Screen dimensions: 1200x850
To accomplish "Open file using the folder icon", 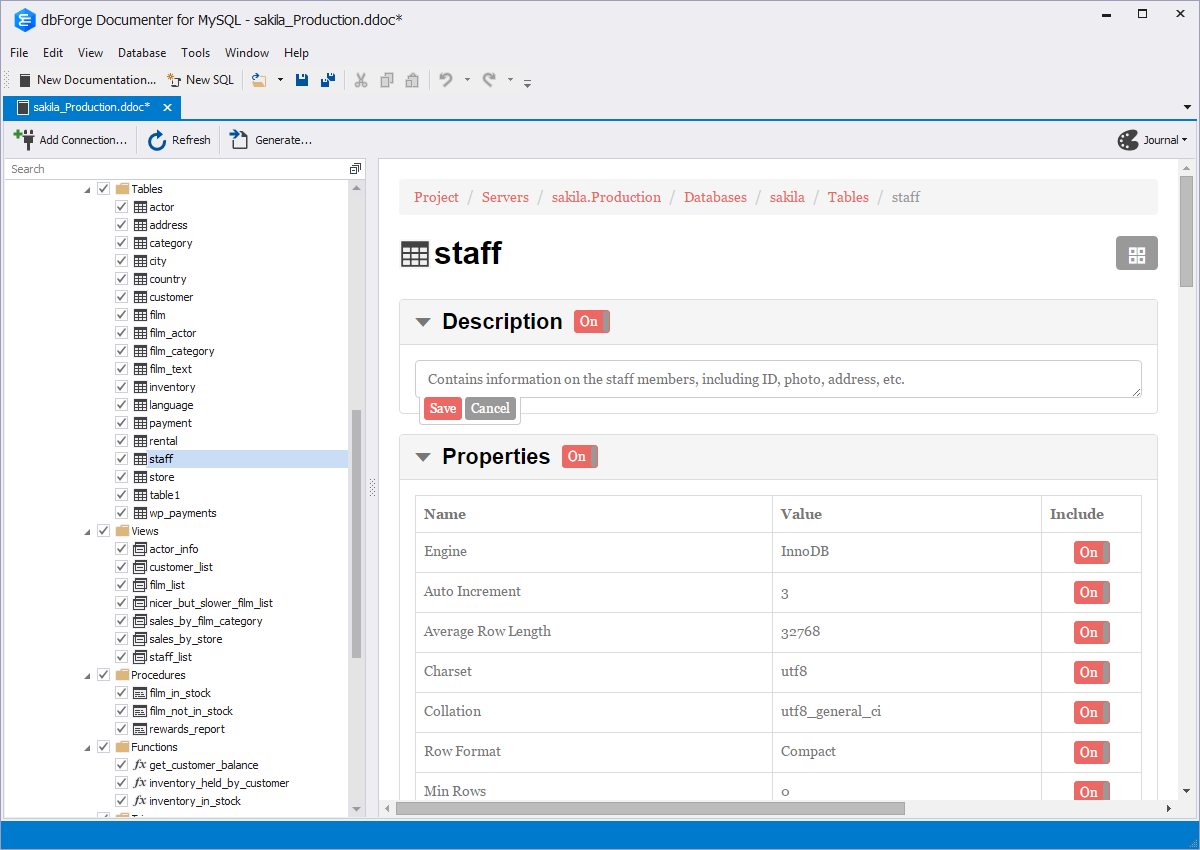I will click(x=259, y=80).
